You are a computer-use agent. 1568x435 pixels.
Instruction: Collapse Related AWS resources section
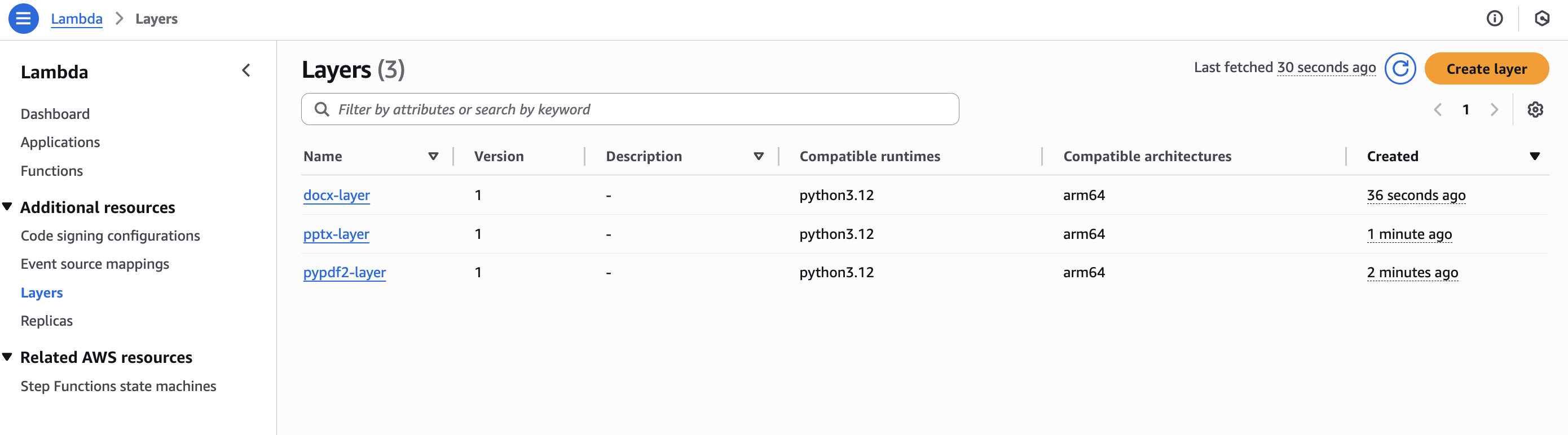coord(7,357)
